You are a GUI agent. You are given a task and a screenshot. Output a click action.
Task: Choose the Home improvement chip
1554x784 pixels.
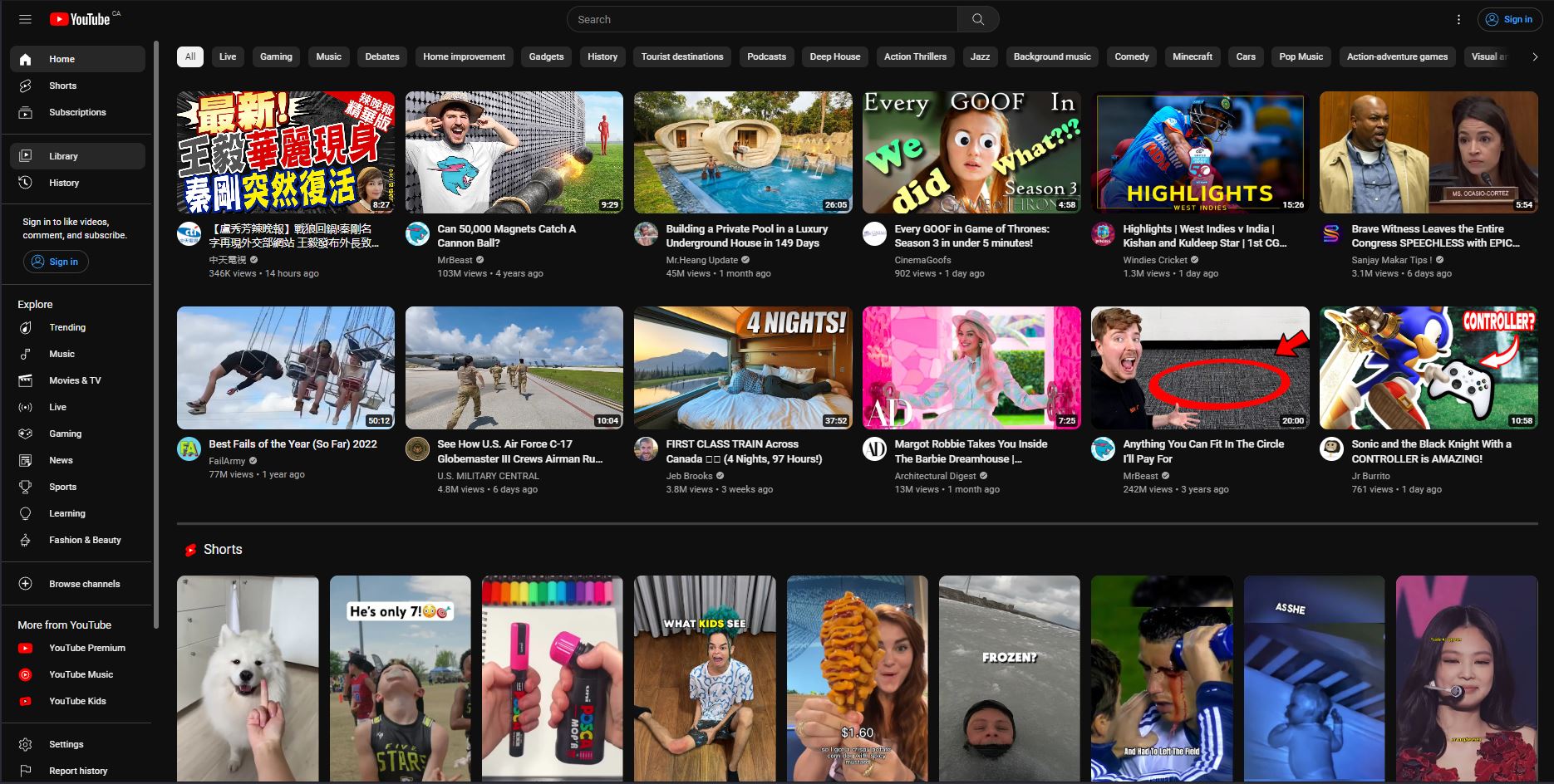[x=464, y=56]
